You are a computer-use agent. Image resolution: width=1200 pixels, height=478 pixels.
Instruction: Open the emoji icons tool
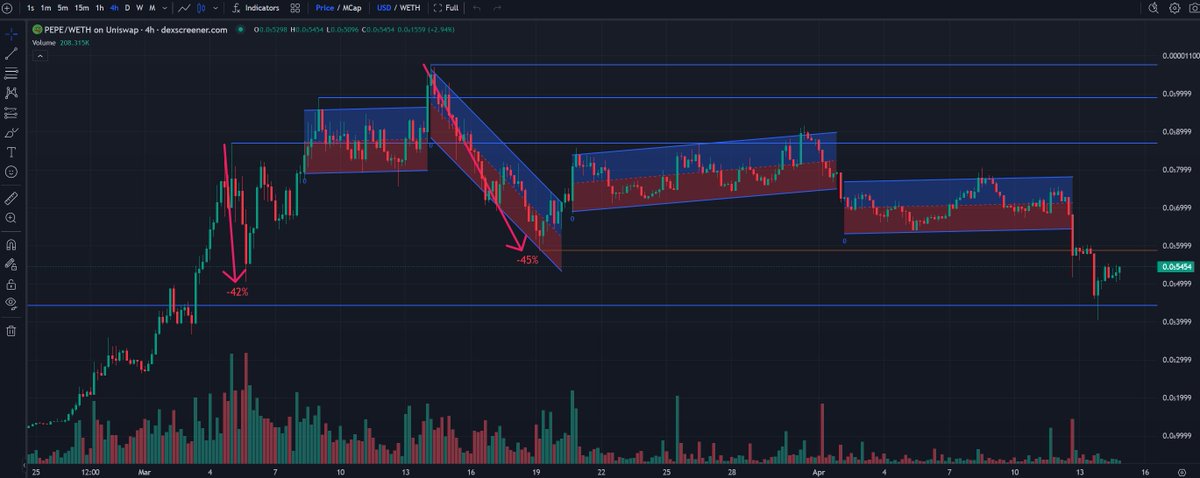pyautogui.click(x=11, y=172)
